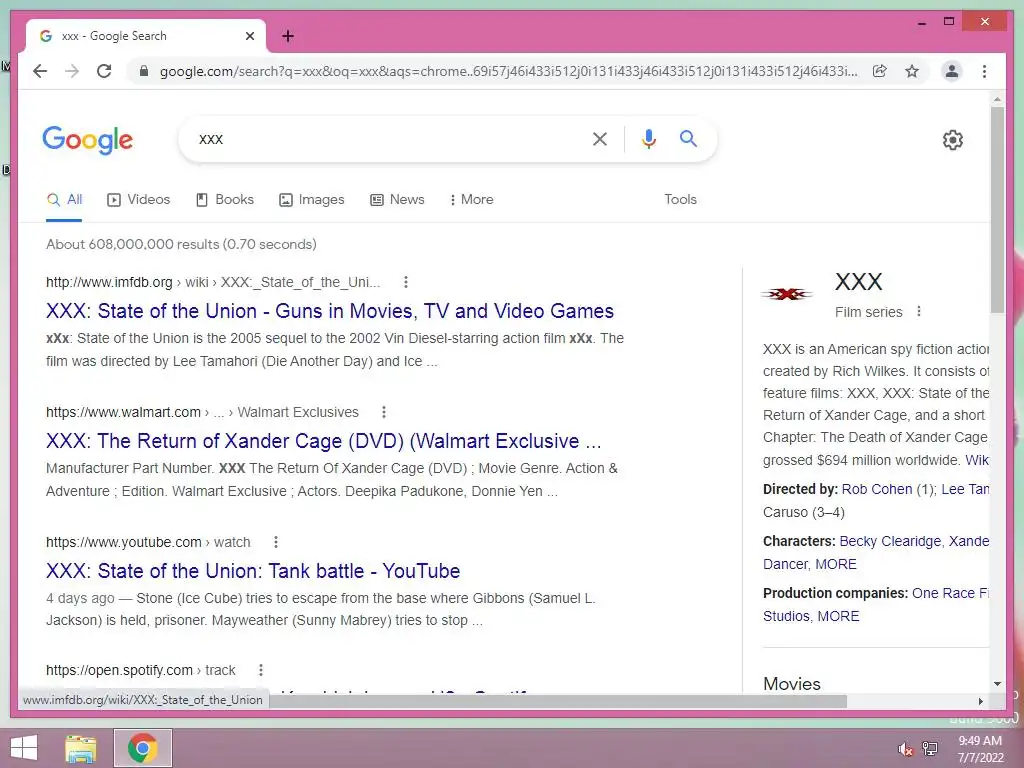Image resolution: width=1024 pixels, height=768 pixels.
Task: Click the address bar URL
Action: coord(508,71)
